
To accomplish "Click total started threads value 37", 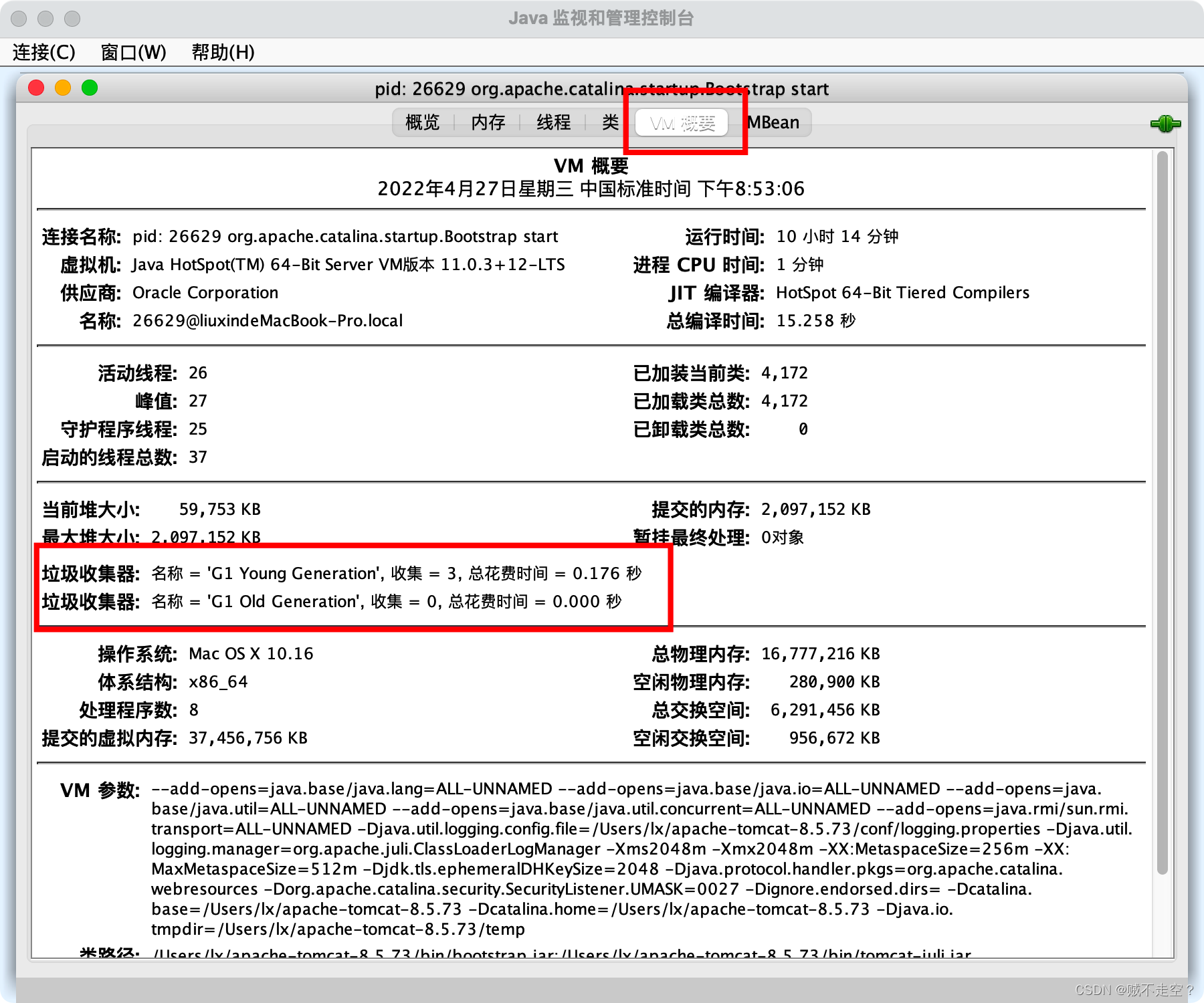I will point(198,457).
